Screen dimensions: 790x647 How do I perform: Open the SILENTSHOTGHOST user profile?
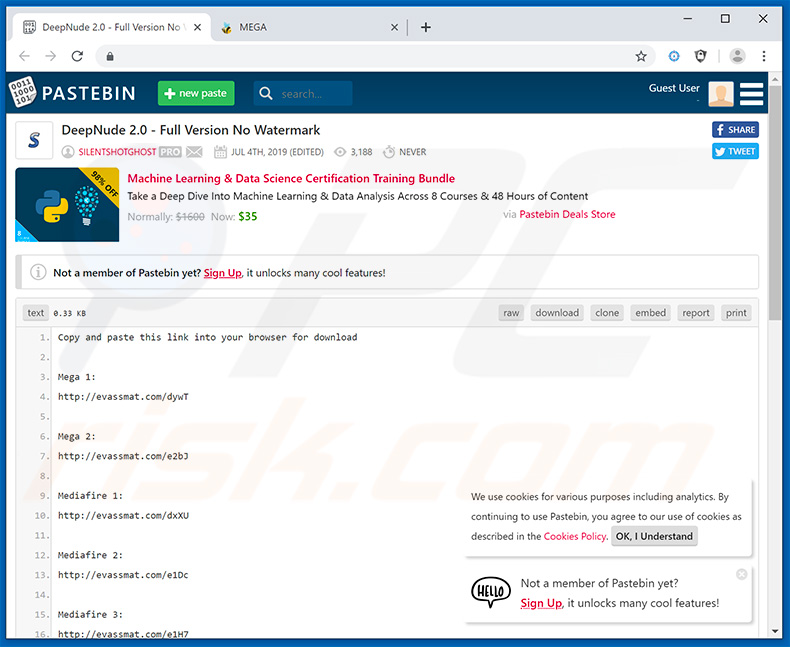[x=117, y=152]
